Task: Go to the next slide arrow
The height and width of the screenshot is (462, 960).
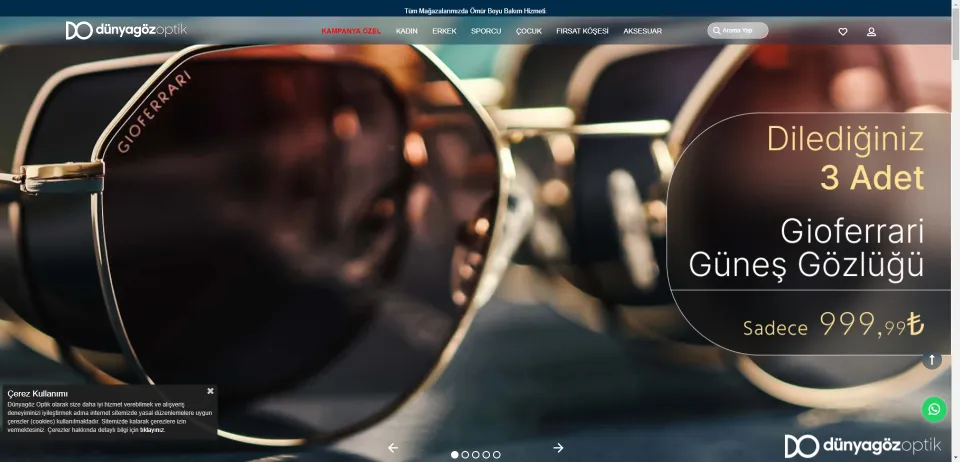Action: (558, 448)
